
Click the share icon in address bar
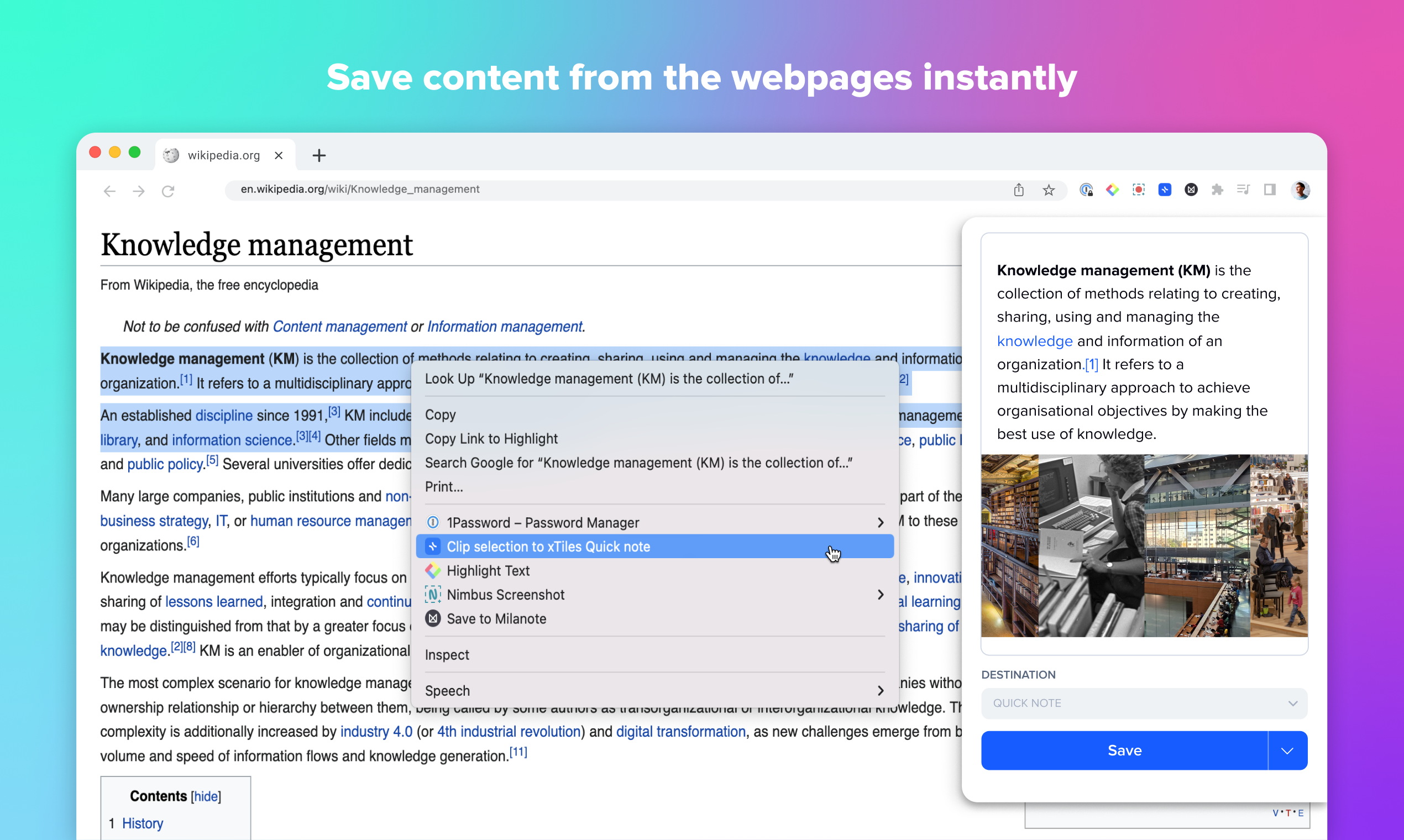1019,190
